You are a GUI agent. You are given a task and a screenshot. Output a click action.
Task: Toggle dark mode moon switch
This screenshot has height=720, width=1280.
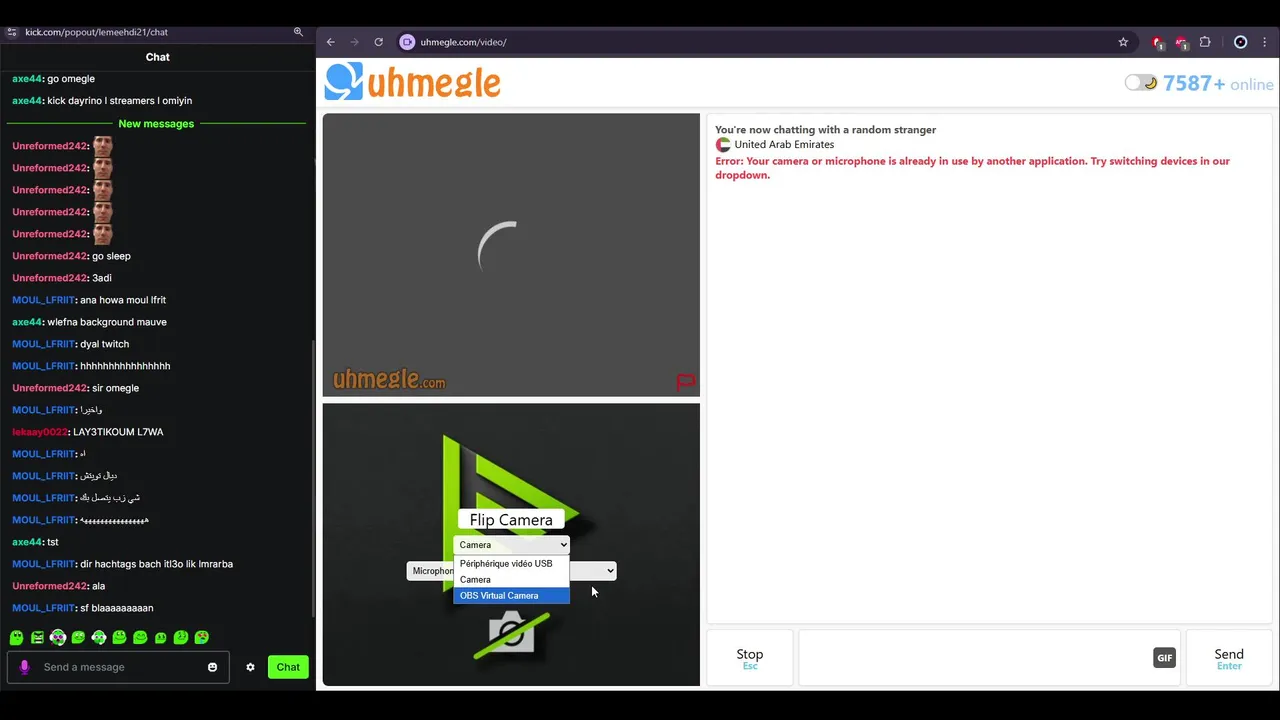click(1141, 83)
